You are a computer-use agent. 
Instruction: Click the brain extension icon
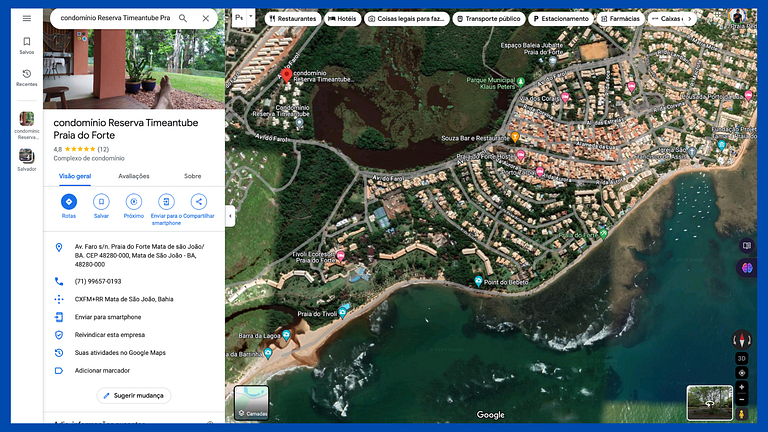click(746, 268)
